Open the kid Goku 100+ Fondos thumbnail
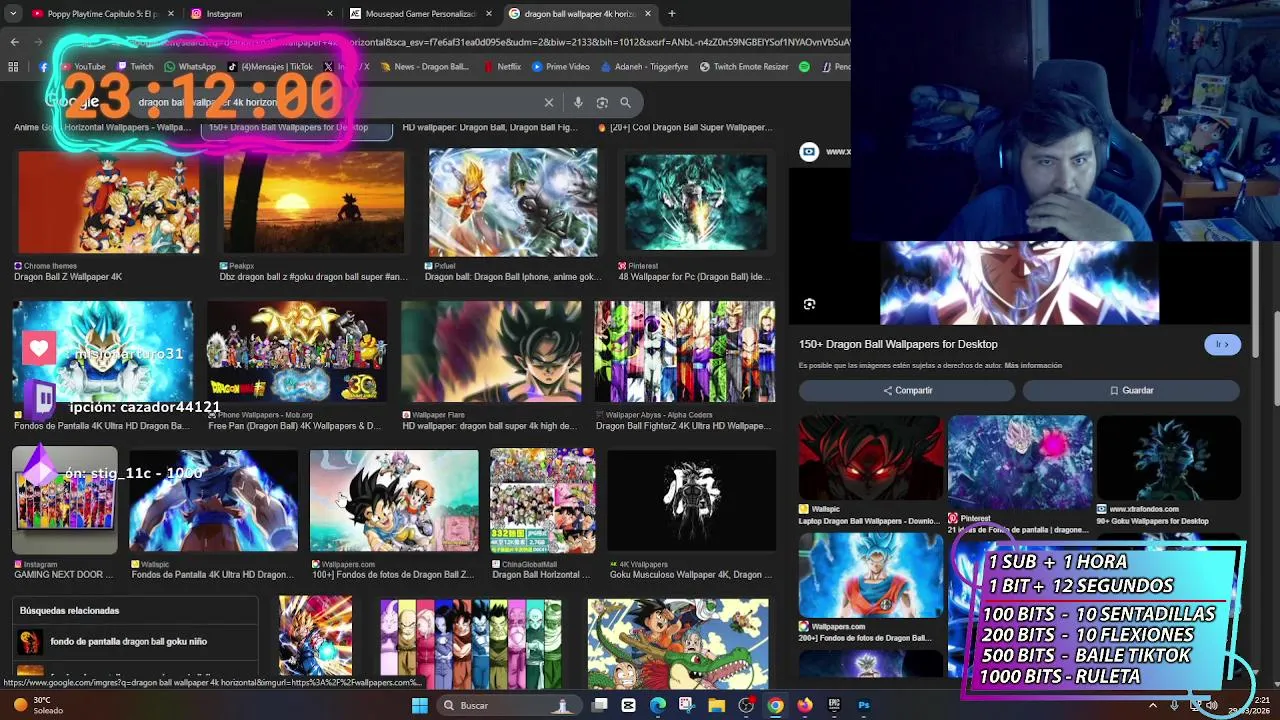Image resolution: width=1280 pixels, height=720 pixels. [394, 501]
